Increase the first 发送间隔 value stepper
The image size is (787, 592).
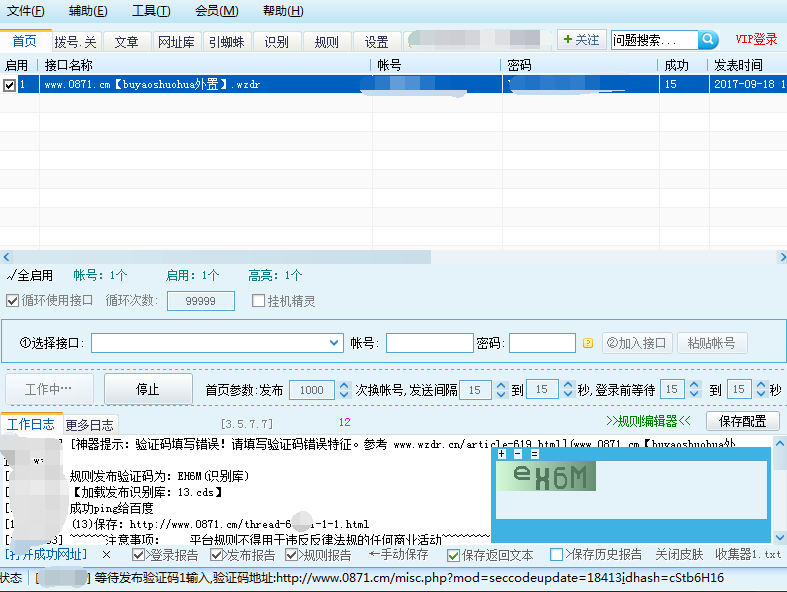pos(501,385)
